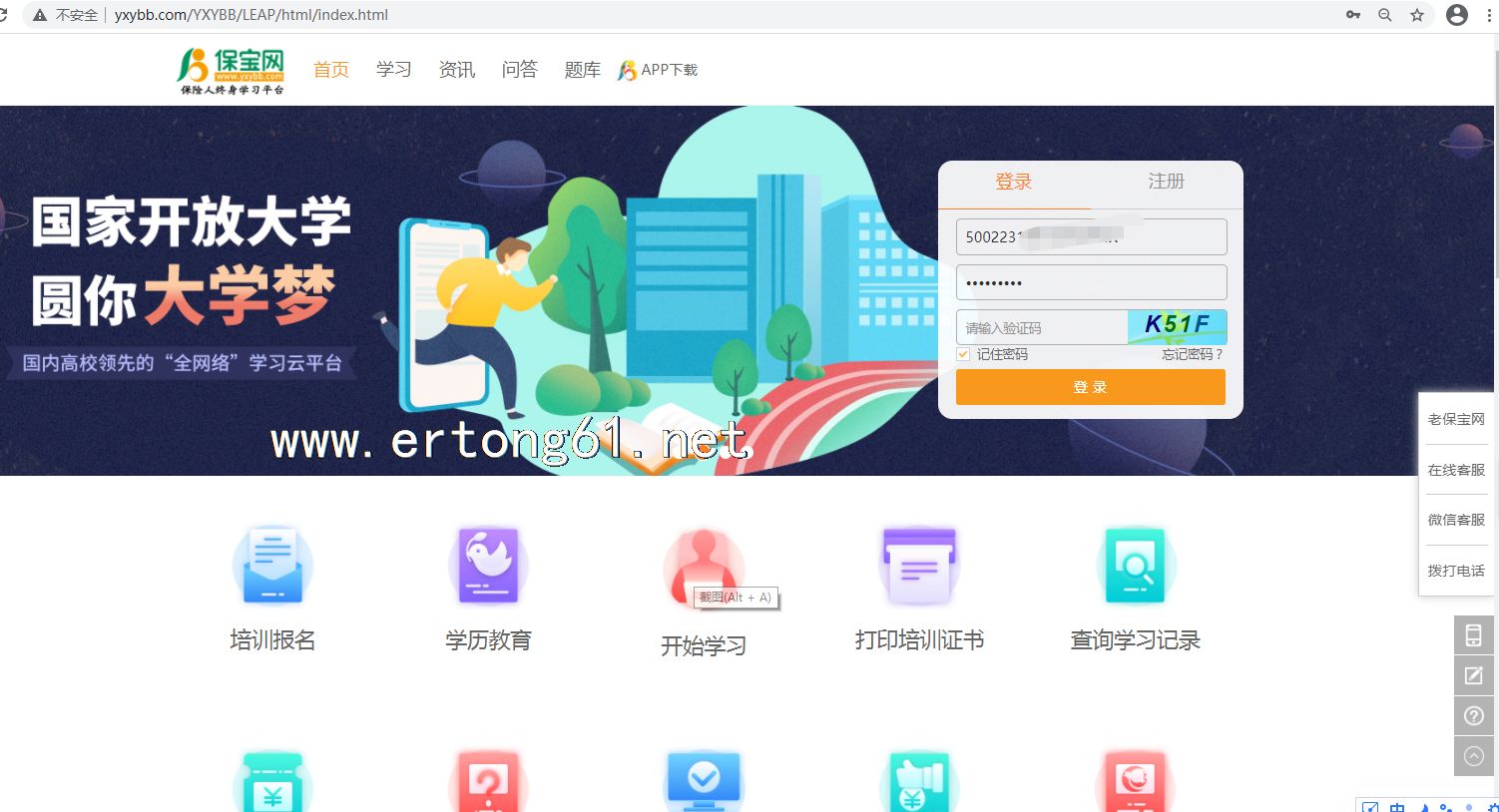Click the 查询学习记录 search icon

pos(1135,566)
